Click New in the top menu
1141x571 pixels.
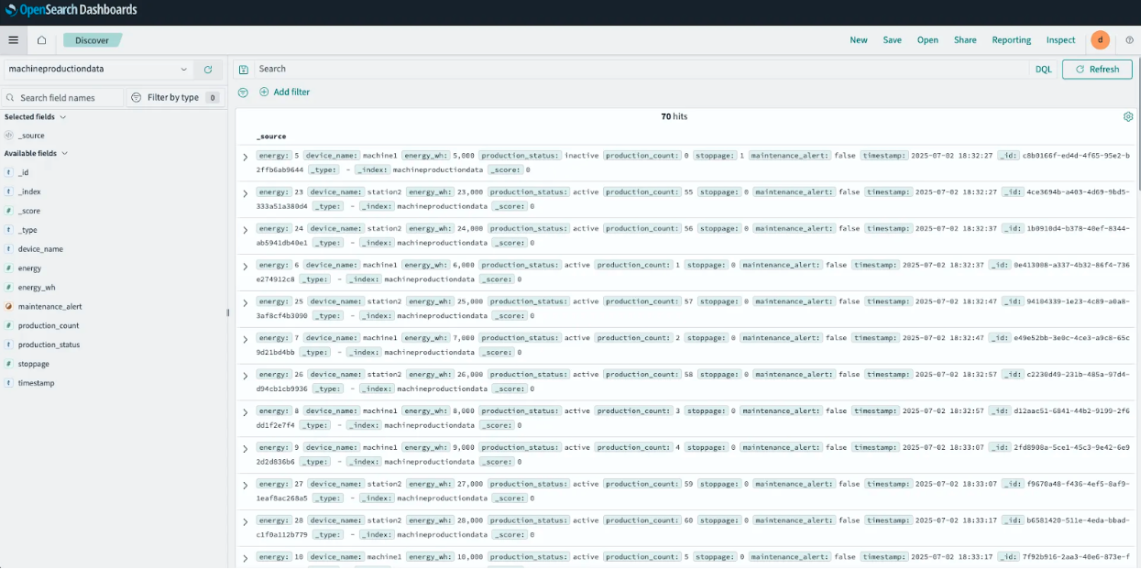coord(859,40)
